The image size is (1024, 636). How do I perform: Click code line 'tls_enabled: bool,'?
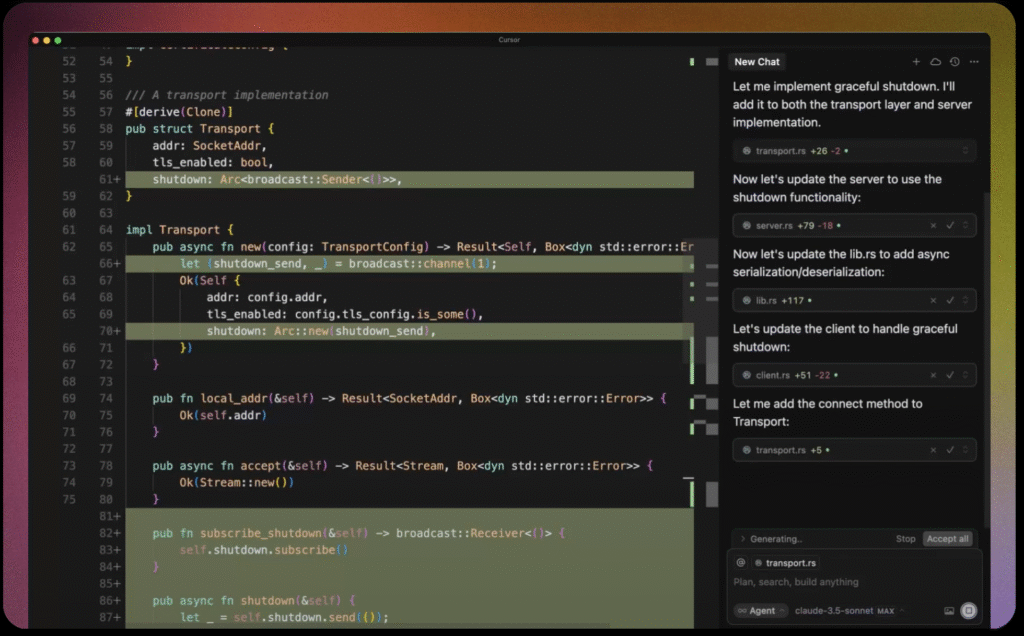(213, 163)
